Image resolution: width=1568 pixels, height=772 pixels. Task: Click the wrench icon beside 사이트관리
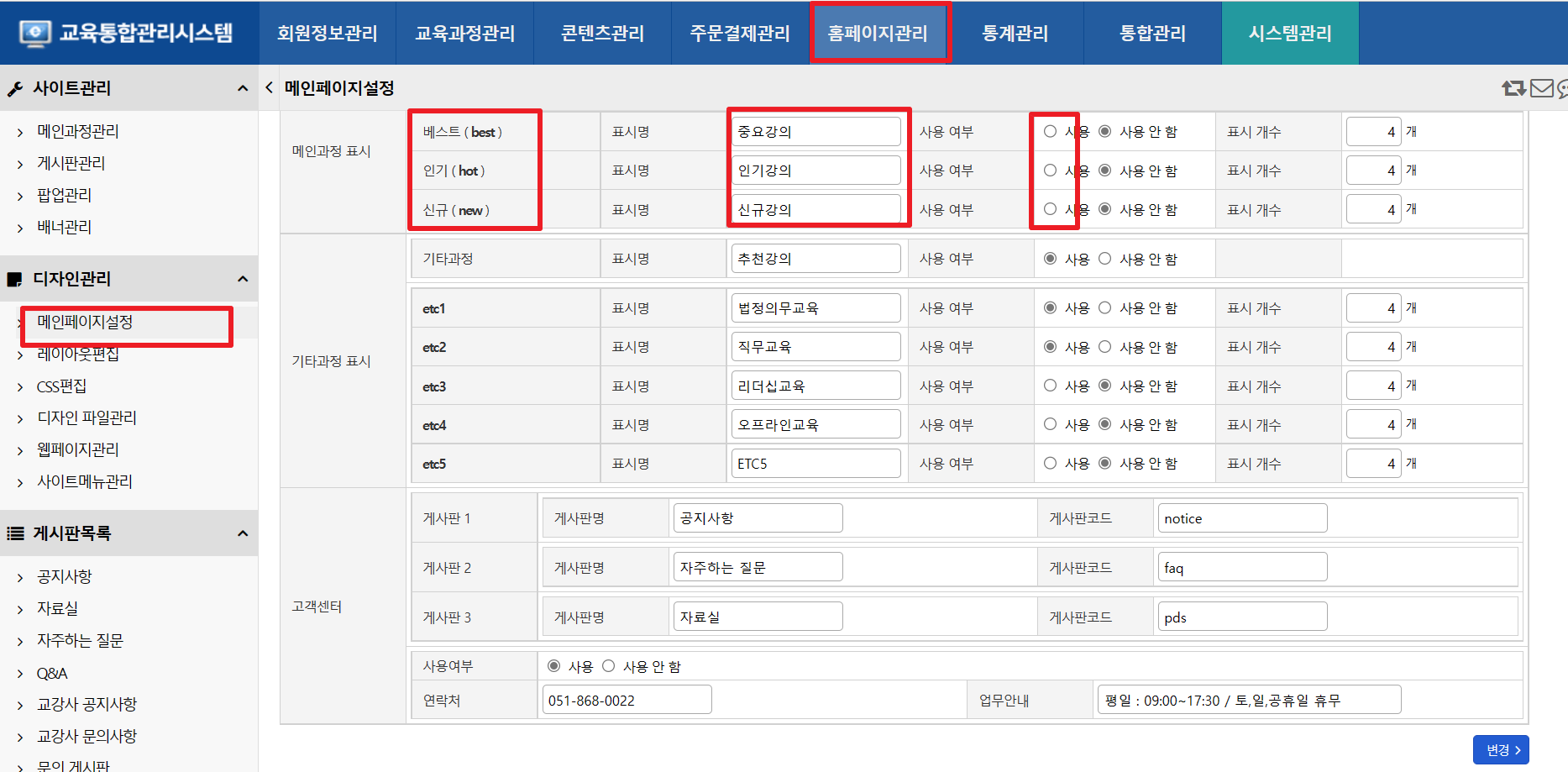(x=15, y=89)
